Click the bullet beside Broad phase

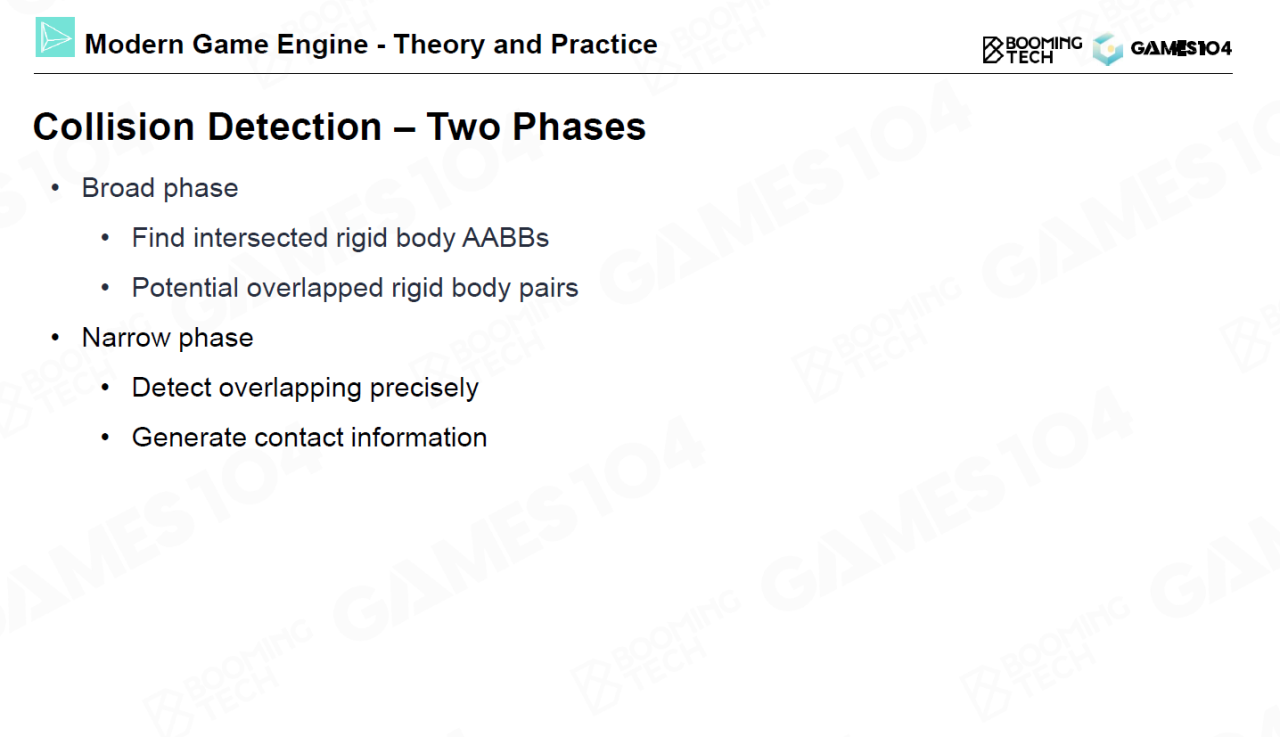(x=57, y=189)
